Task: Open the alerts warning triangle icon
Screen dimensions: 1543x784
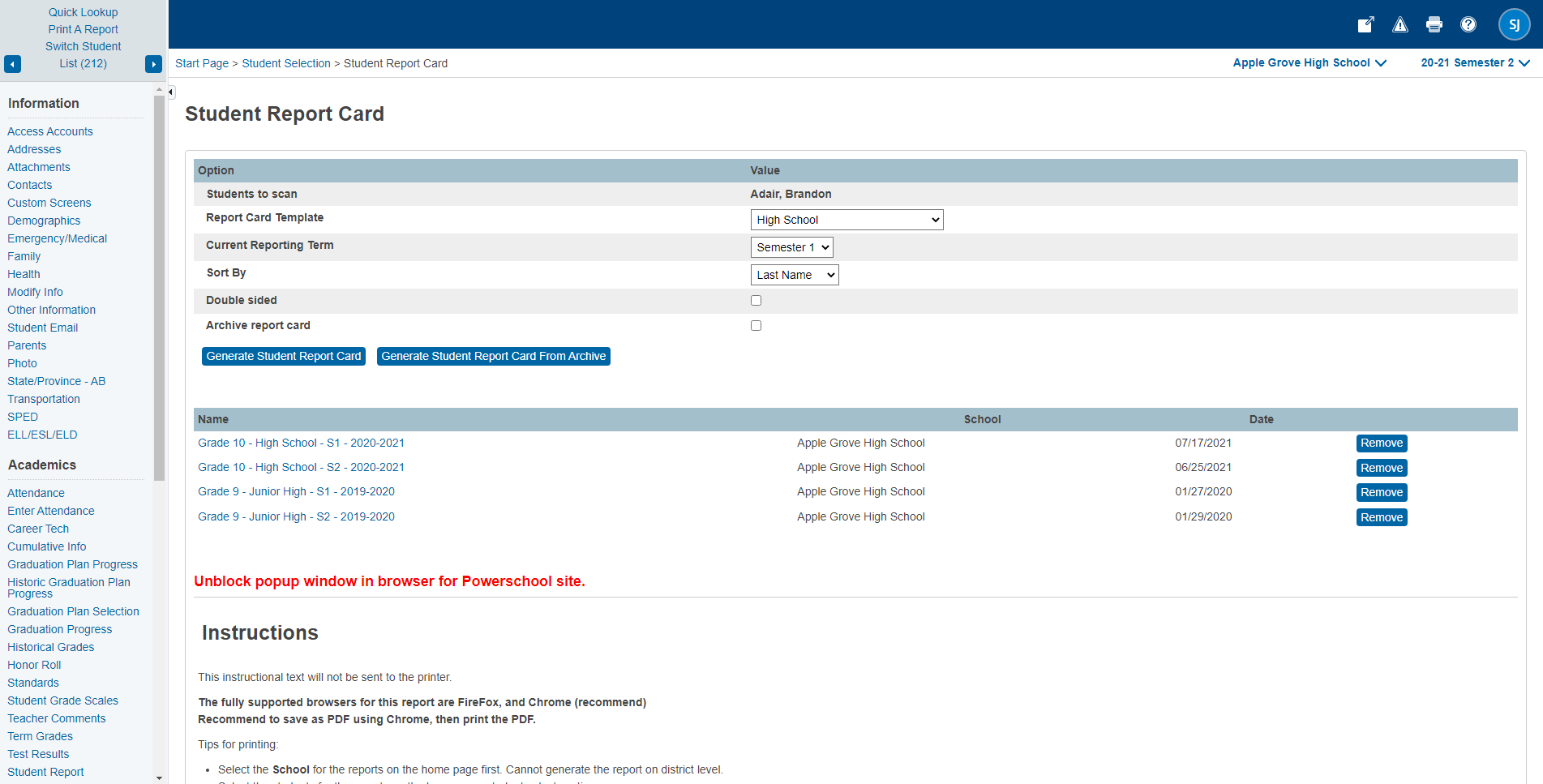Action: (1399, 24)
